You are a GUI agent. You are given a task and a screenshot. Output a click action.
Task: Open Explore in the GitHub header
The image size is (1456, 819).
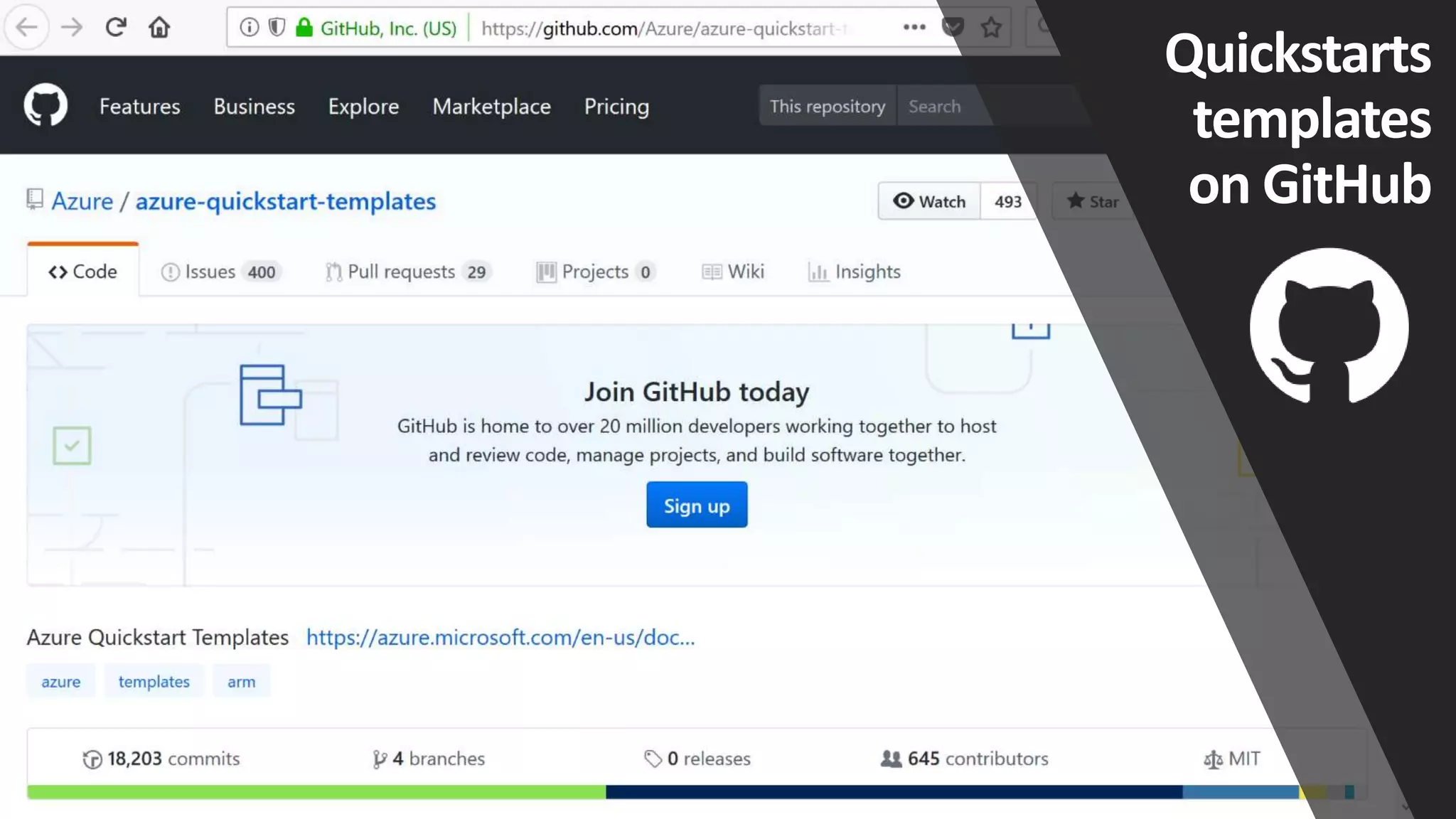(363, 107)
